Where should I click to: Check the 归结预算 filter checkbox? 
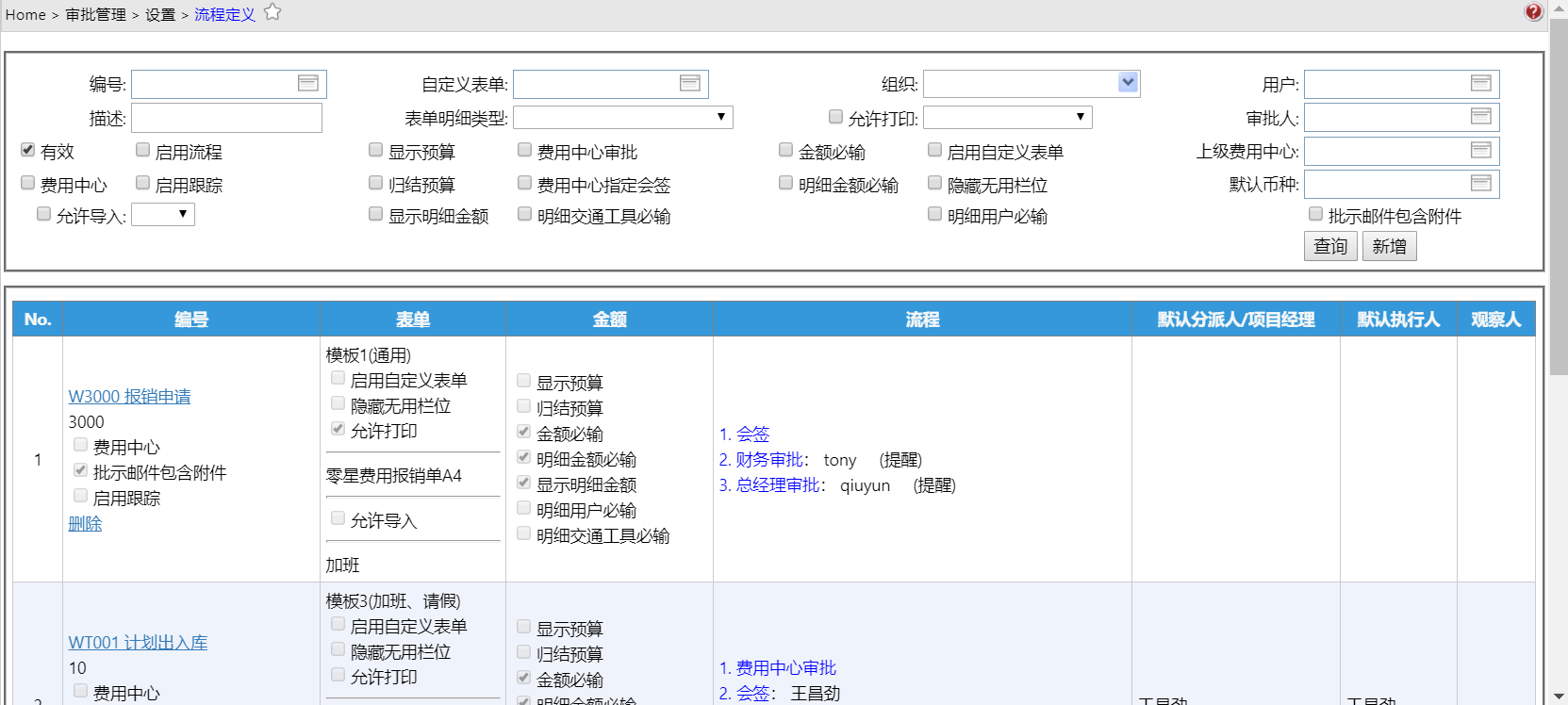click(376, 183)
